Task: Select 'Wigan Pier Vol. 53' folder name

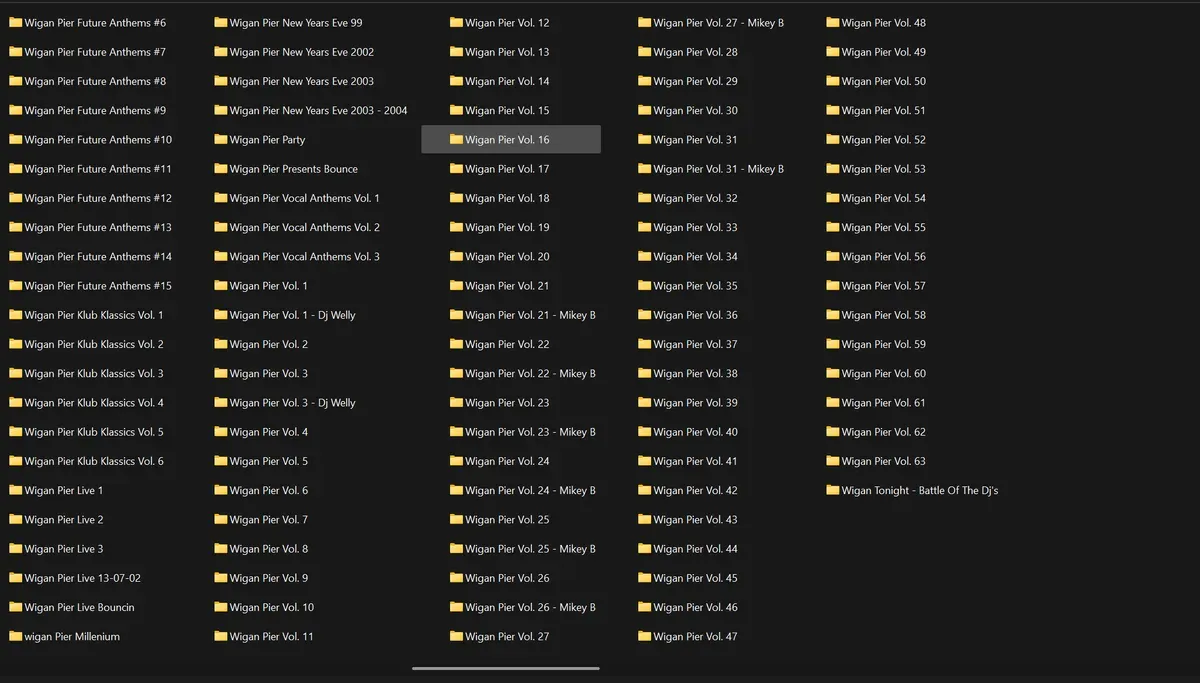Action: point(884,169)
